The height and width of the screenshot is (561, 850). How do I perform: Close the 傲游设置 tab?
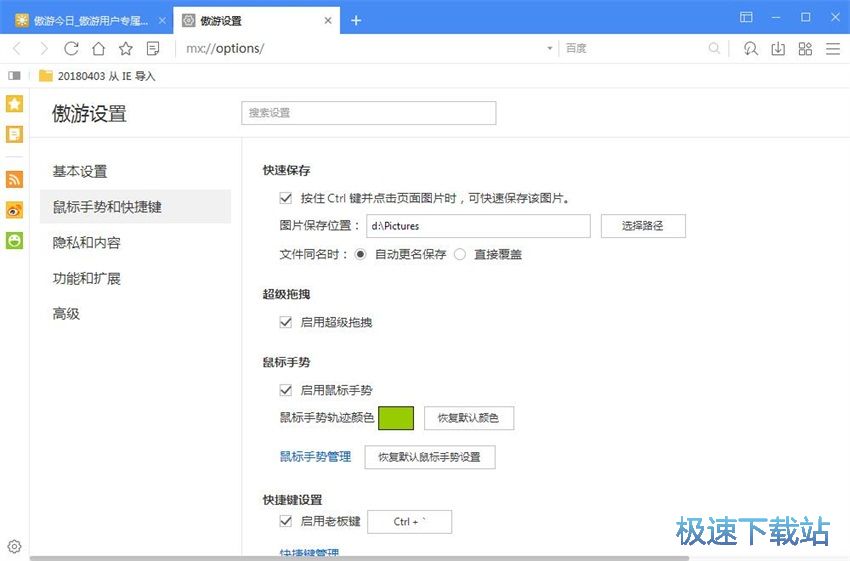click(328, 21)
